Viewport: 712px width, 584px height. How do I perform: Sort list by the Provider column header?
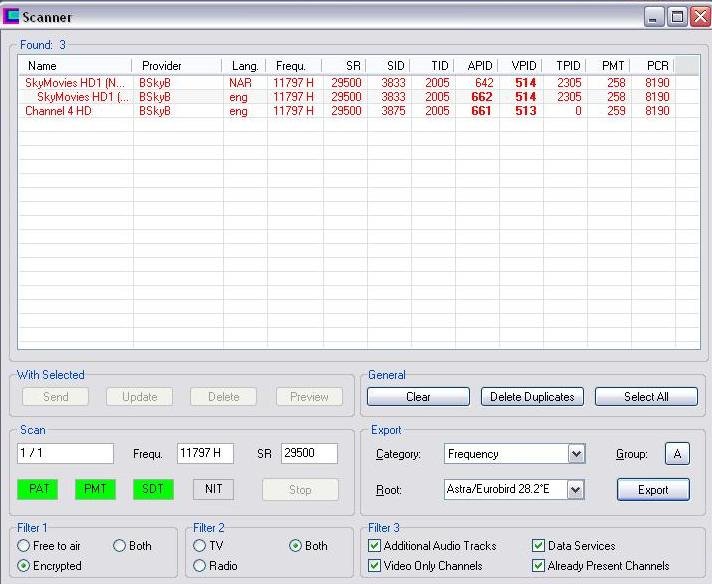(x=176, y=66)
